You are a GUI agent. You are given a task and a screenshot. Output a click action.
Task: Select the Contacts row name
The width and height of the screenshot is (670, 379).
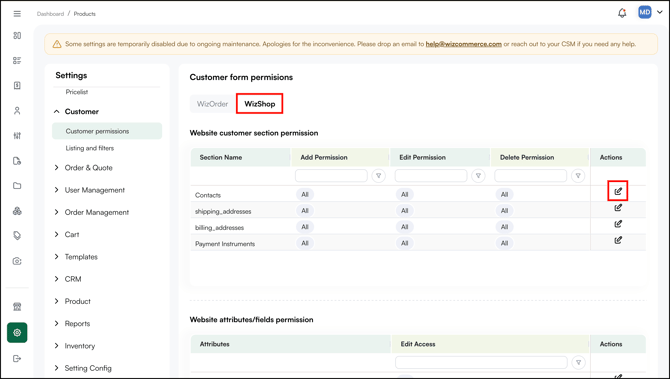pos(208,195)
